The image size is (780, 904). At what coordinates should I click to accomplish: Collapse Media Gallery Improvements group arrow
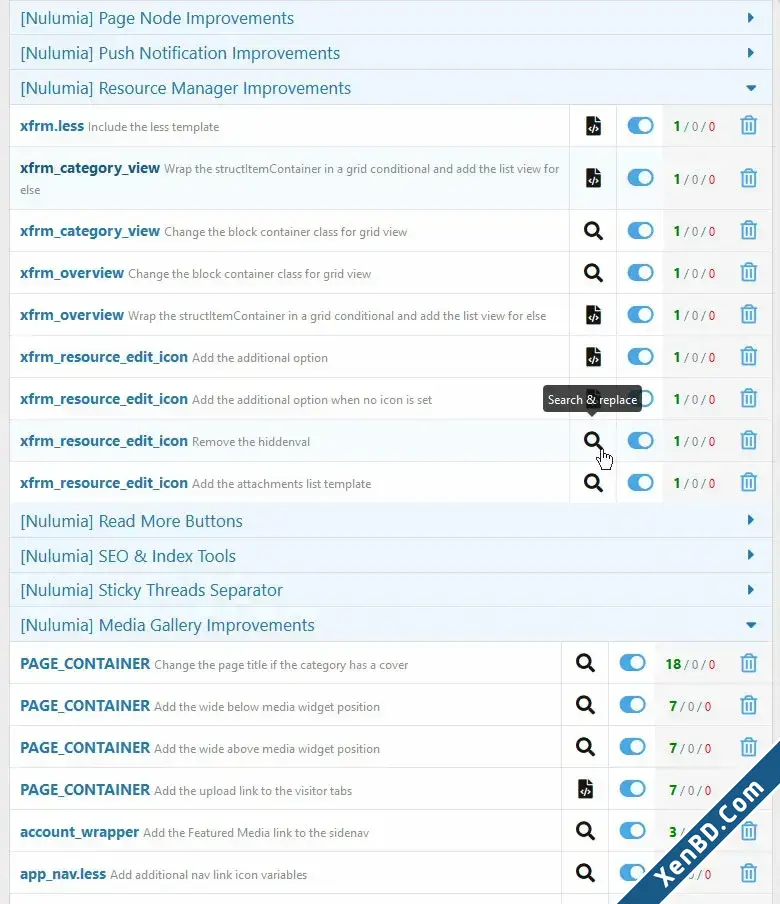coord(751,625)
